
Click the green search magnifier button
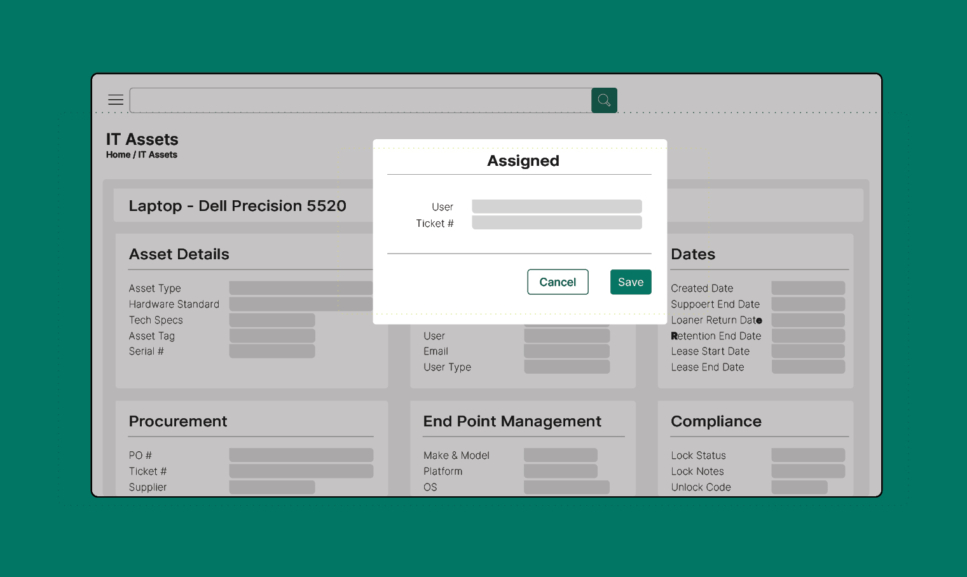pyautogui.click(x=604, y=100)
